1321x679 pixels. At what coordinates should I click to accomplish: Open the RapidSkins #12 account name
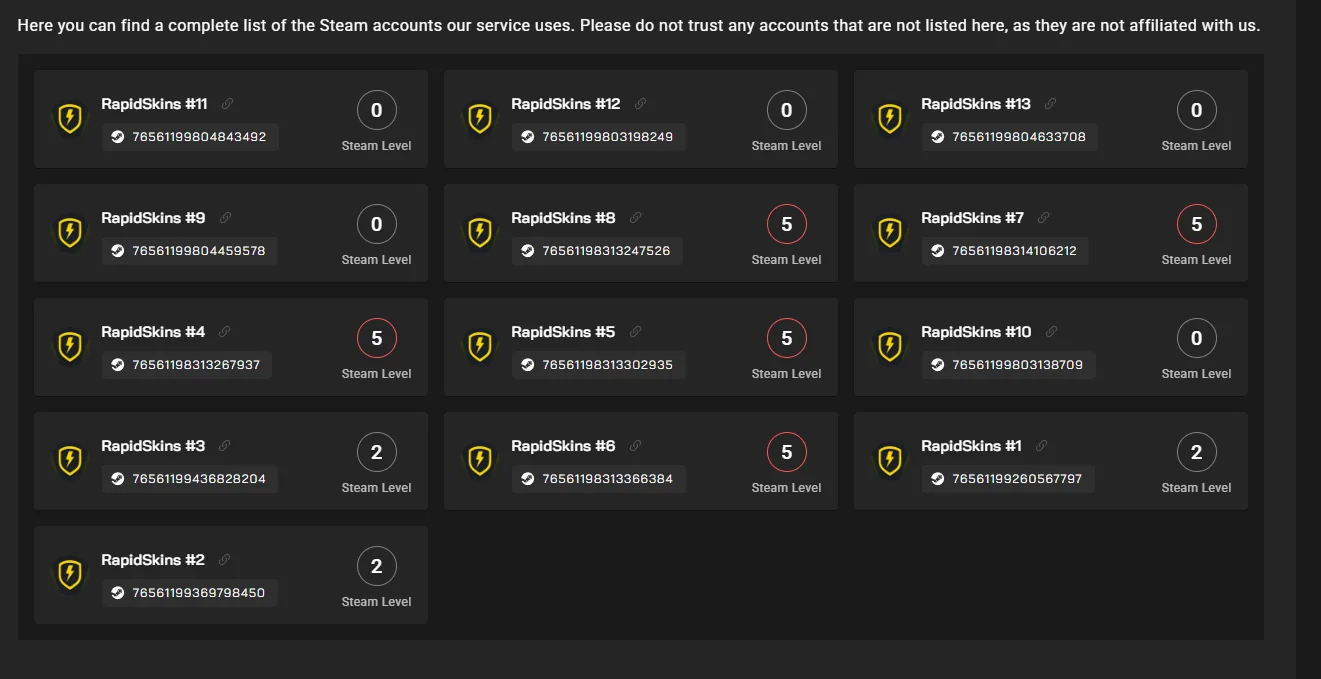(566, 104)
